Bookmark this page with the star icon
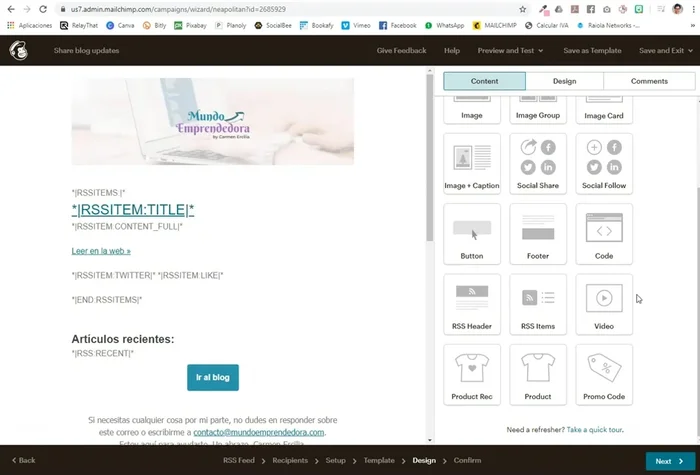Image resolution: width=700 pixels, height=475 pixels. pos(522,9)
